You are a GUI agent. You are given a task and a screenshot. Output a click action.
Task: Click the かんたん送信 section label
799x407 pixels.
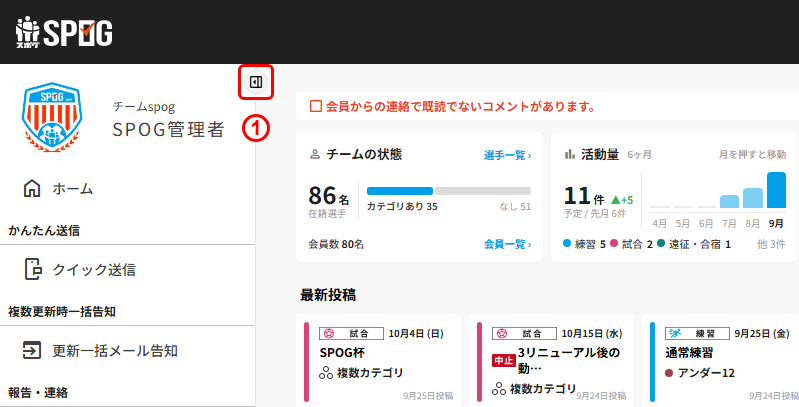tap(44, 231)
